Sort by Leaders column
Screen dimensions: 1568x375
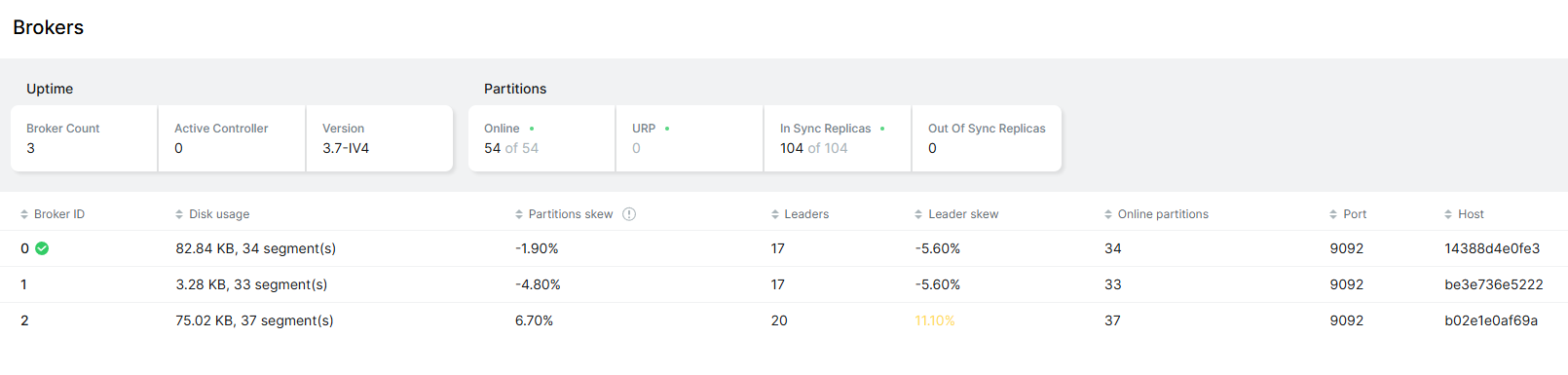pyautogui.click(x=800, y=214)
